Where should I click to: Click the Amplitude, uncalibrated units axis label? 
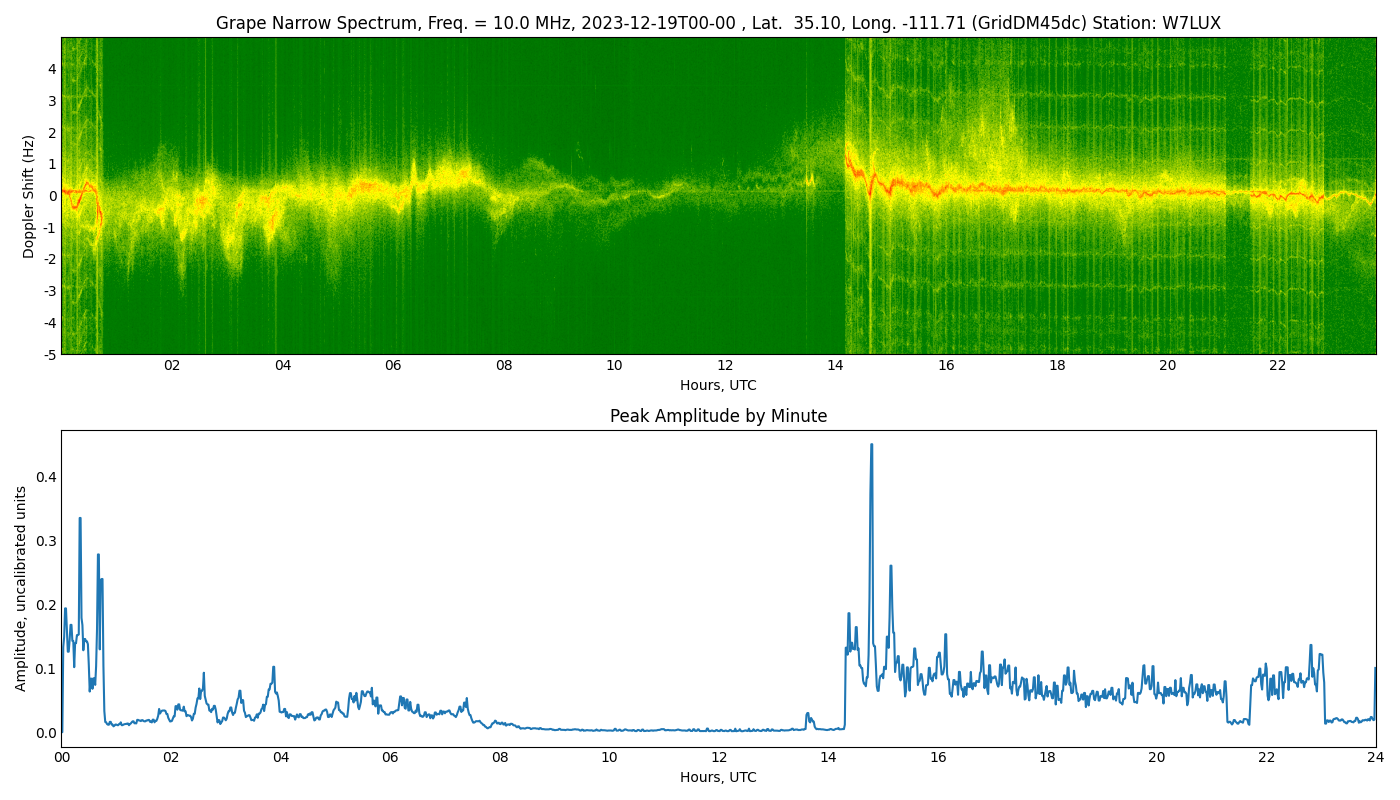[x=21, y=588]
